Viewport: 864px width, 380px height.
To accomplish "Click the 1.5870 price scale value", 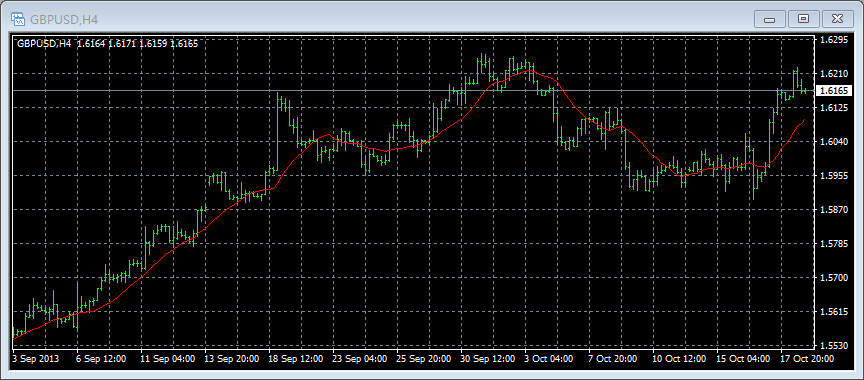I will [x=833, y=210].
